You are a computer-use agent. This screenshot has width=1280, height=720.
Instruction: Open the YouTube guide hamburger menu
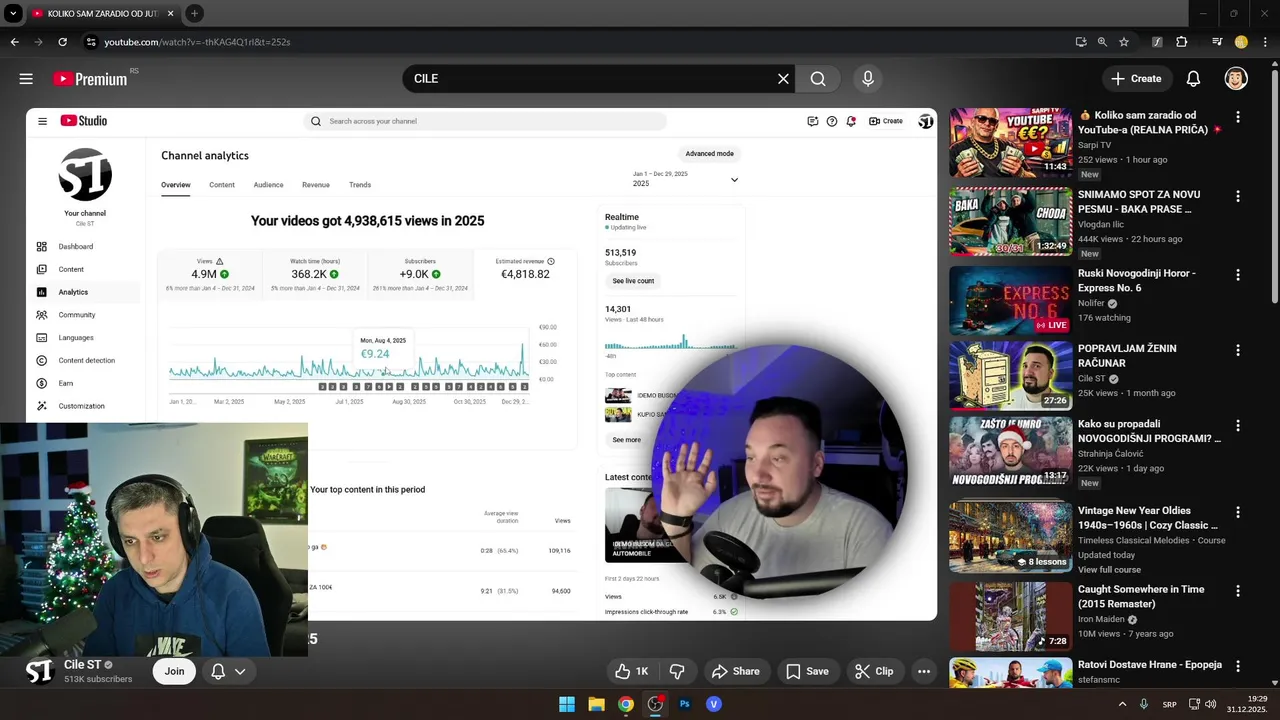(x=26, y=78)
